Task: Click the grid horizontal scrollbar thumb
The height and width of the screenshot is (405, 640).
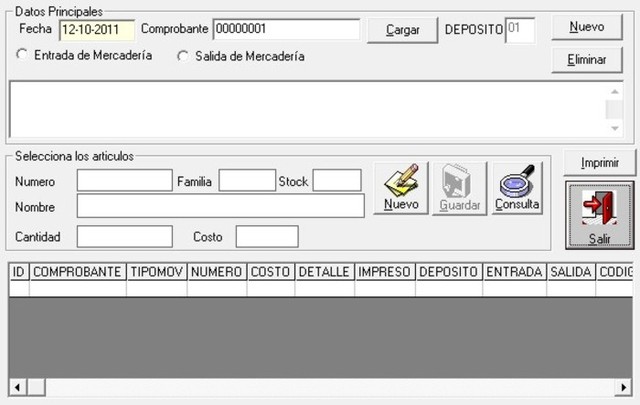Action: pyautogui.click(x=36, y=387)
